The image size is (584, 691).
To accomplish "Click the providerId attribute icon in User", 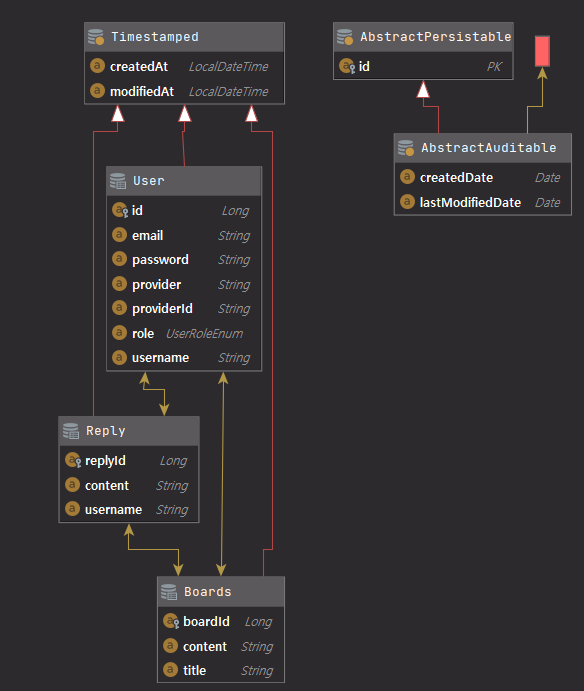I will tap(119, 308).
